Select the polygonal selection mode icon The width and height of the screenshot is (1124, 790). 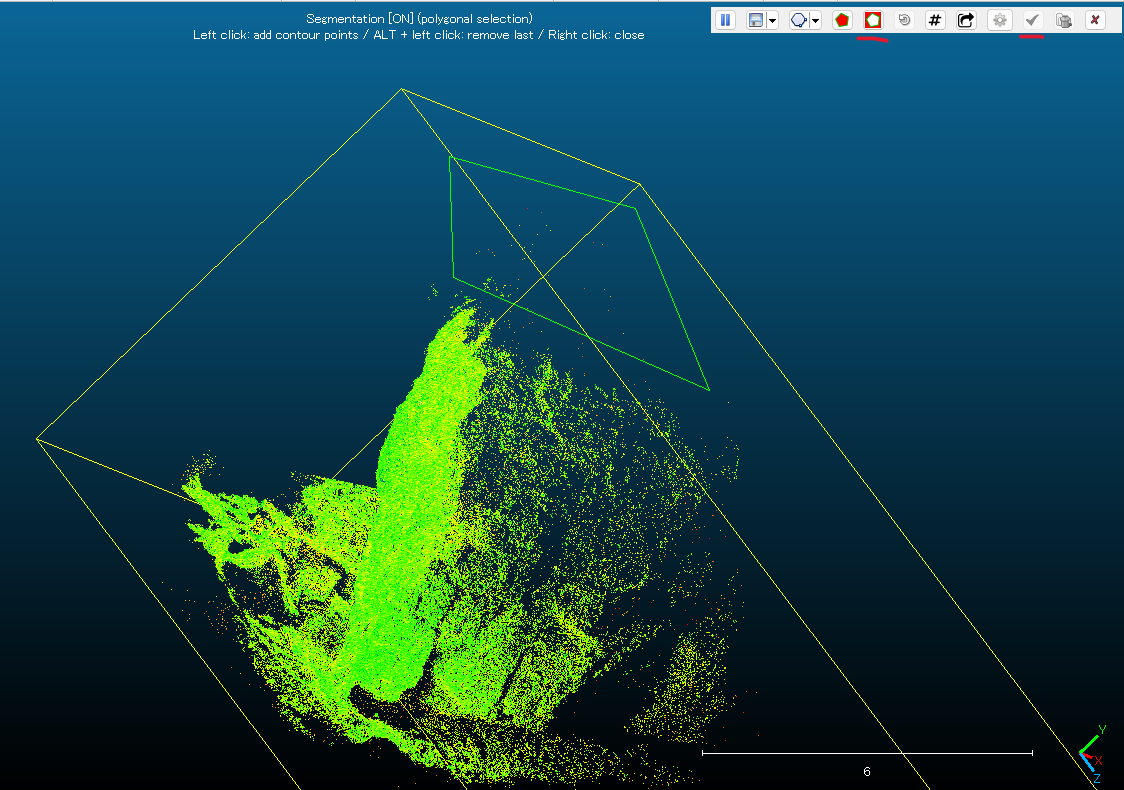[x=799, y=20]
